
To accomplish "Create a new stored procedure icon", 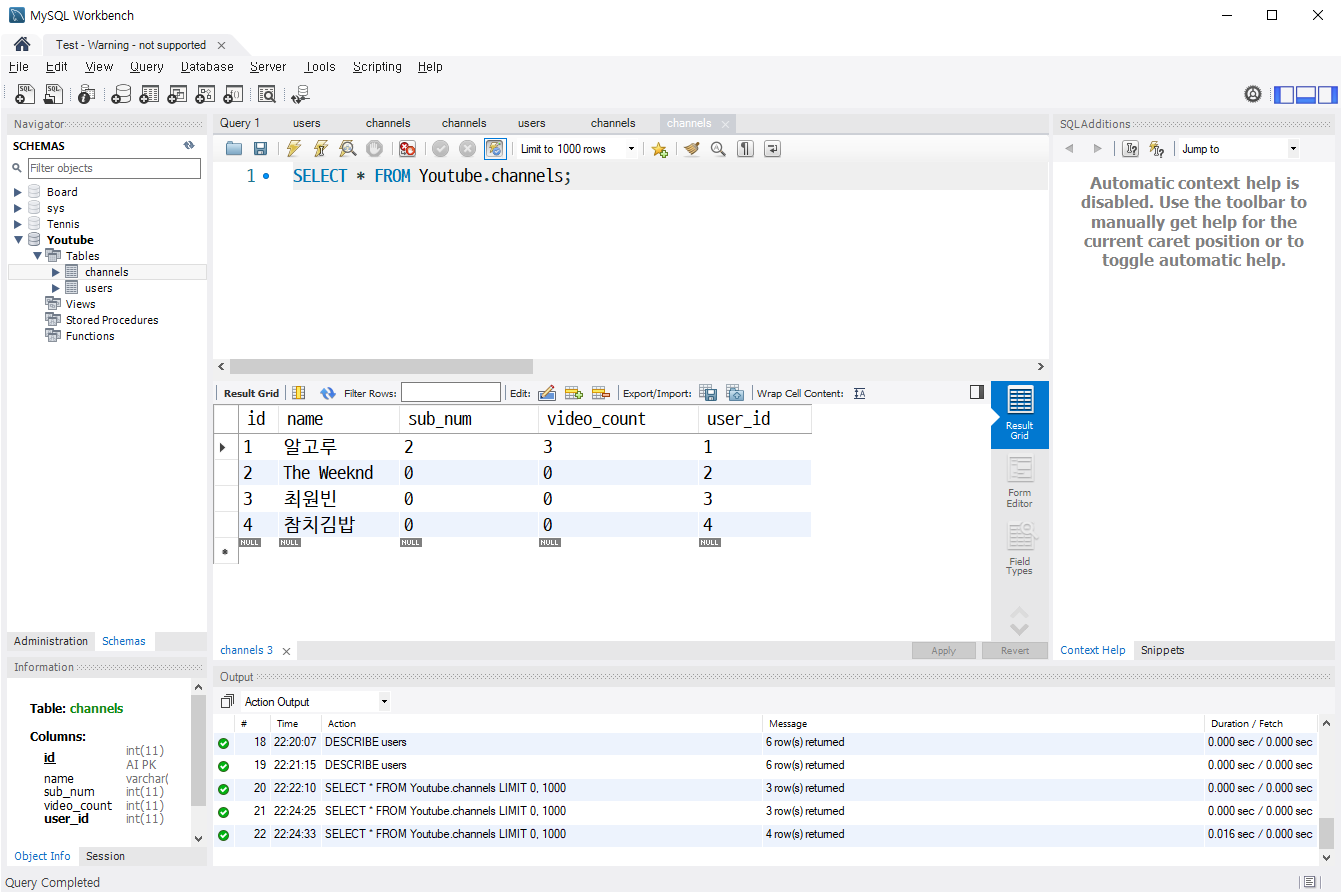I will pos(205,94).
